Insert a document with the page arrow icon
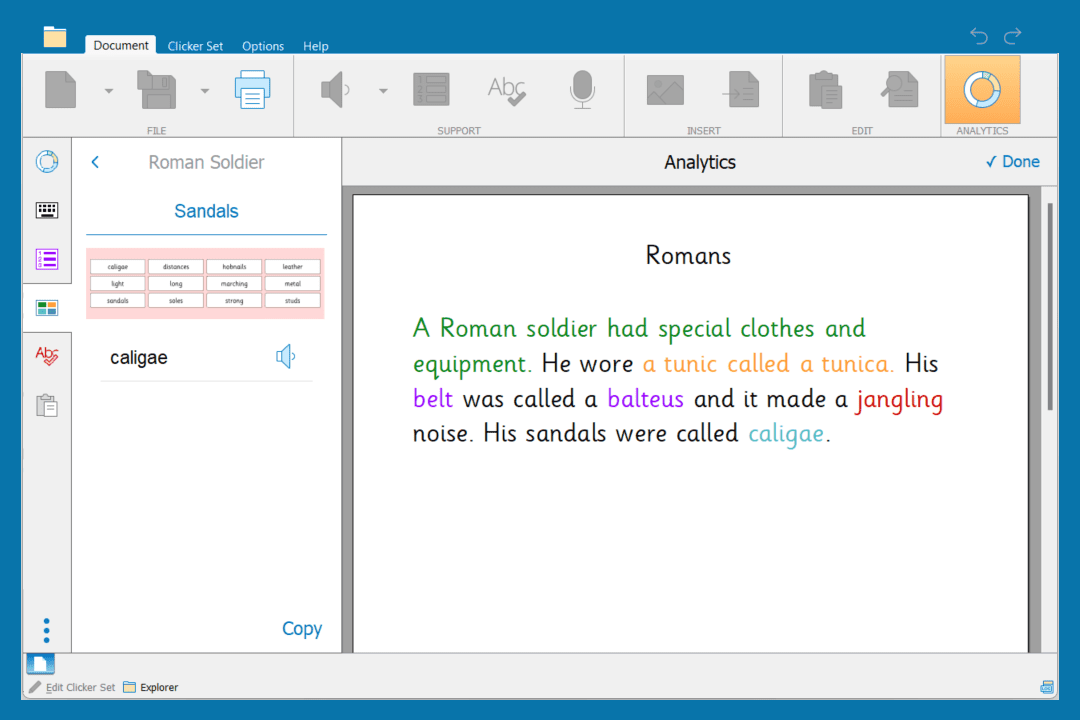Image resolution: width=1080 pixels, height=720 pixels. pyautogui.click(x=741, y=90)
